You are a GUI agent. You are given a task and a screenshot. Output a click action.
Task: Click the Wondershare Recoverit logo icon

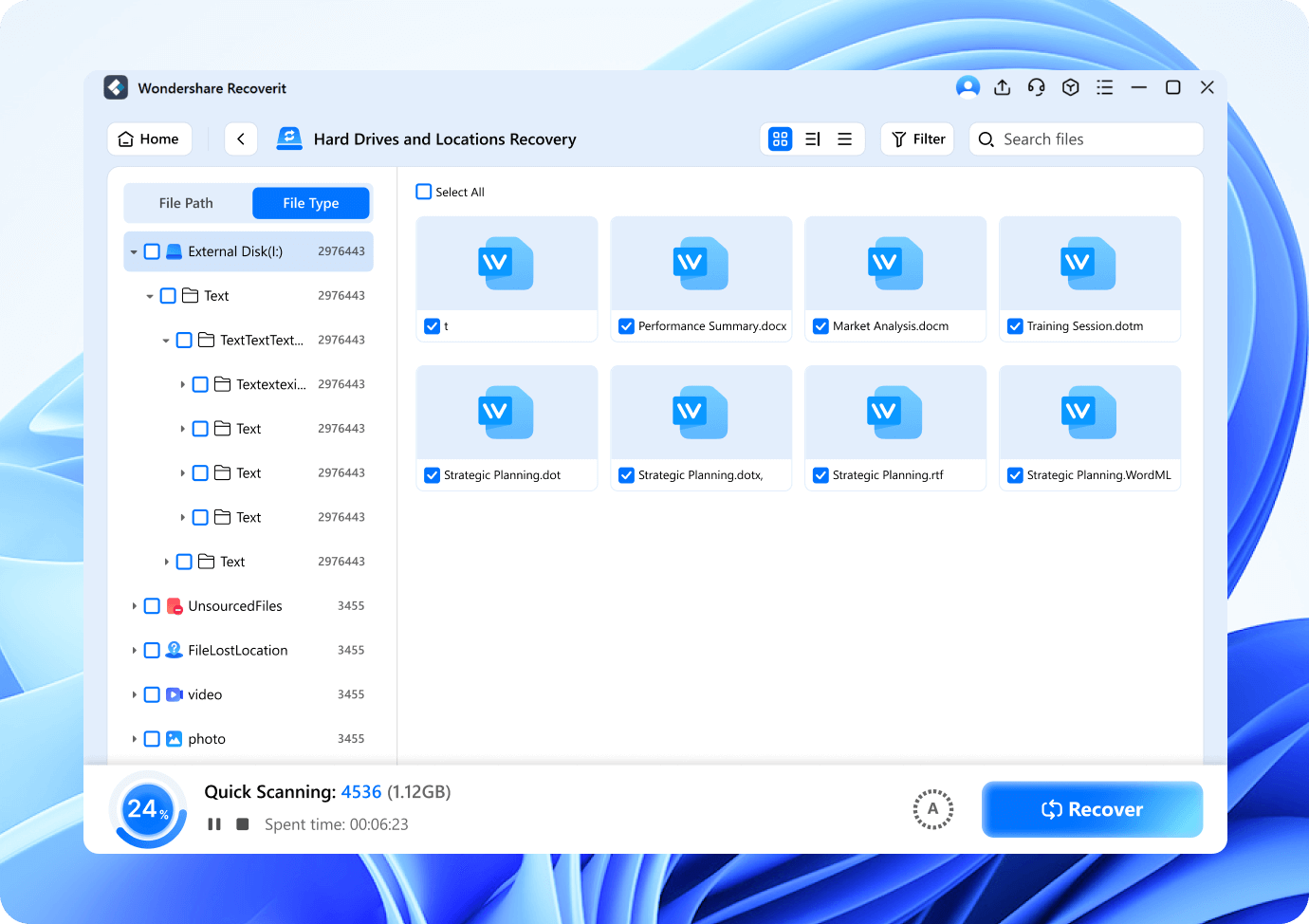116,87
